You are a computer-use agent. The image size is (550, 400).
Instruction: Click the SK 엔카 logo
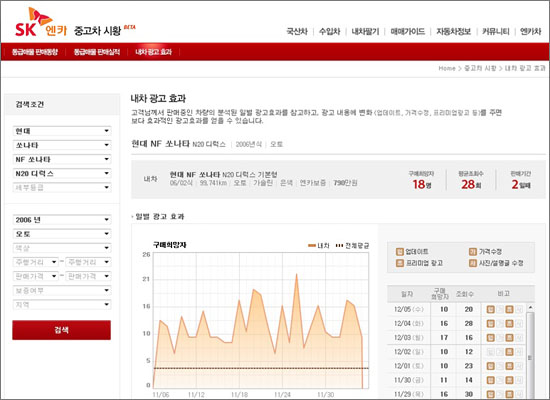(41, 22)
